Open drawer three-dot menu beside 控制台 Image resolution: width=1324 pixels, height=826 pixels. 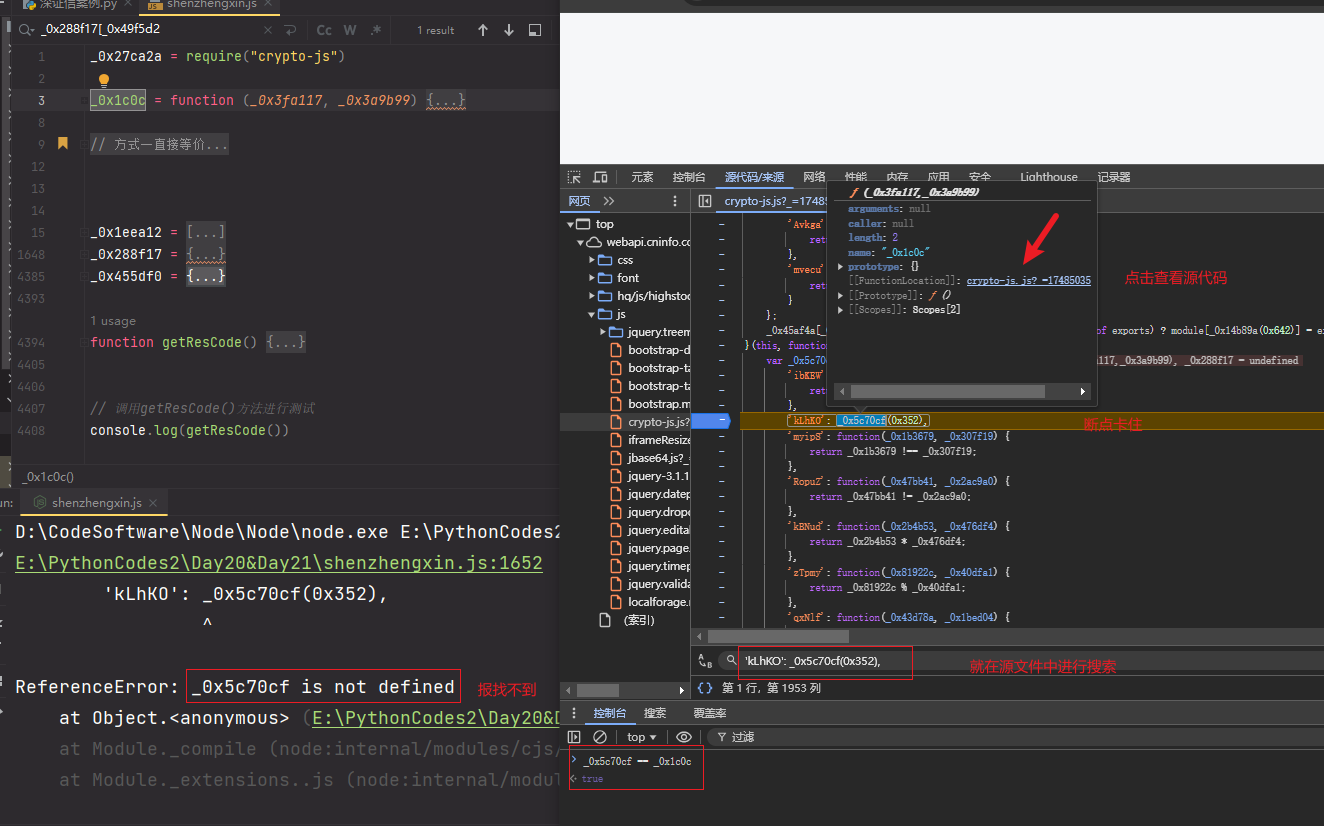pyautogui.click(x=573, y=713)
